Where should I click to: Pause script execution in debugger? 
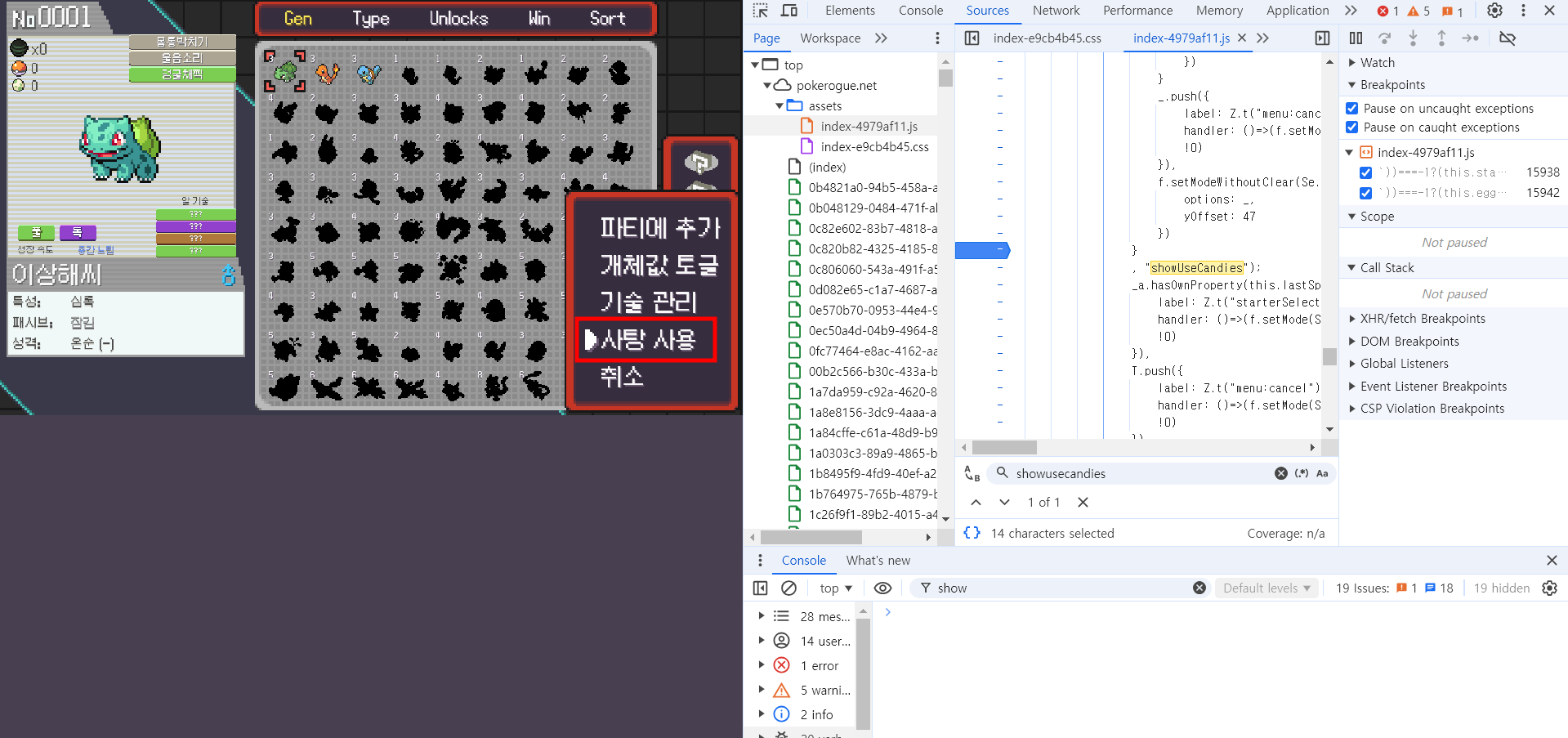[x=1356, y=38]
